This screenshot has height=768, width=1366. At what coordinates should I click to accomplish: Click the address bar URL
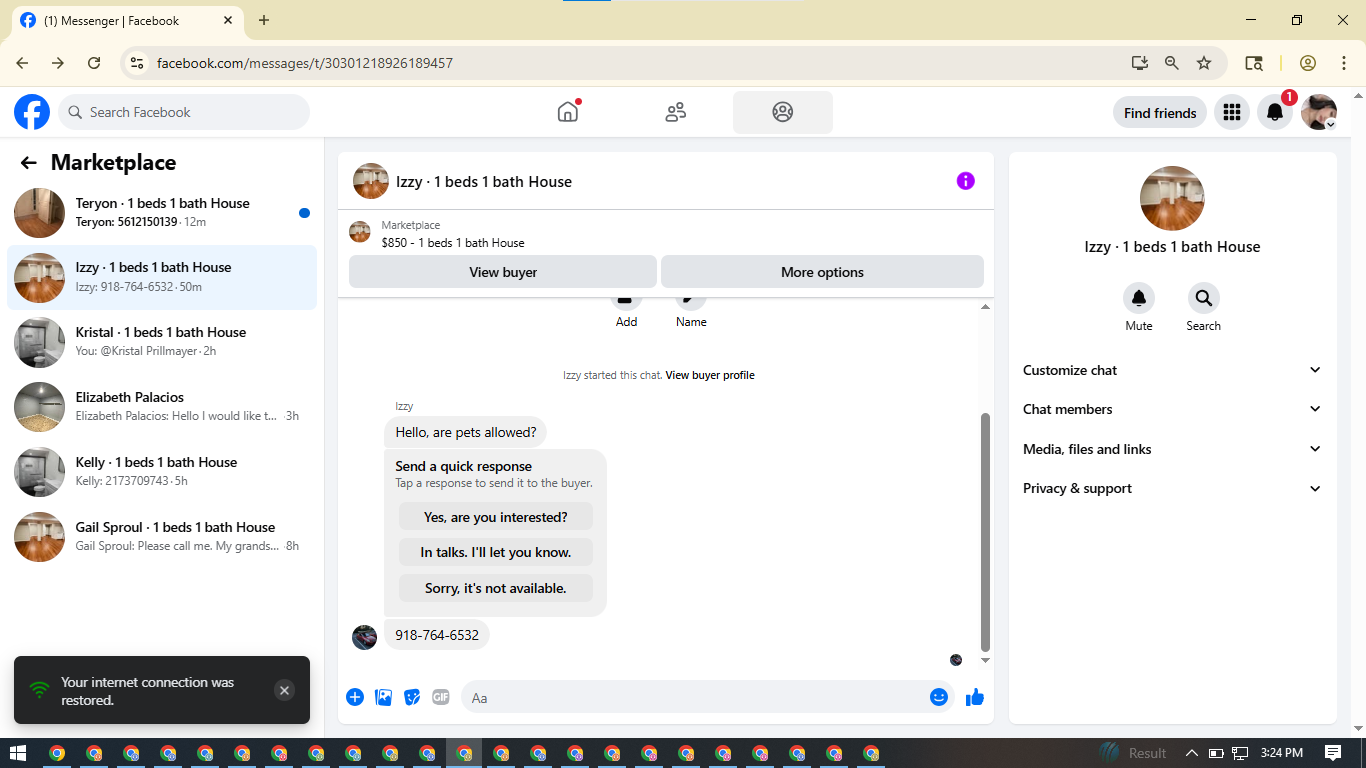[x=305, y=63]
